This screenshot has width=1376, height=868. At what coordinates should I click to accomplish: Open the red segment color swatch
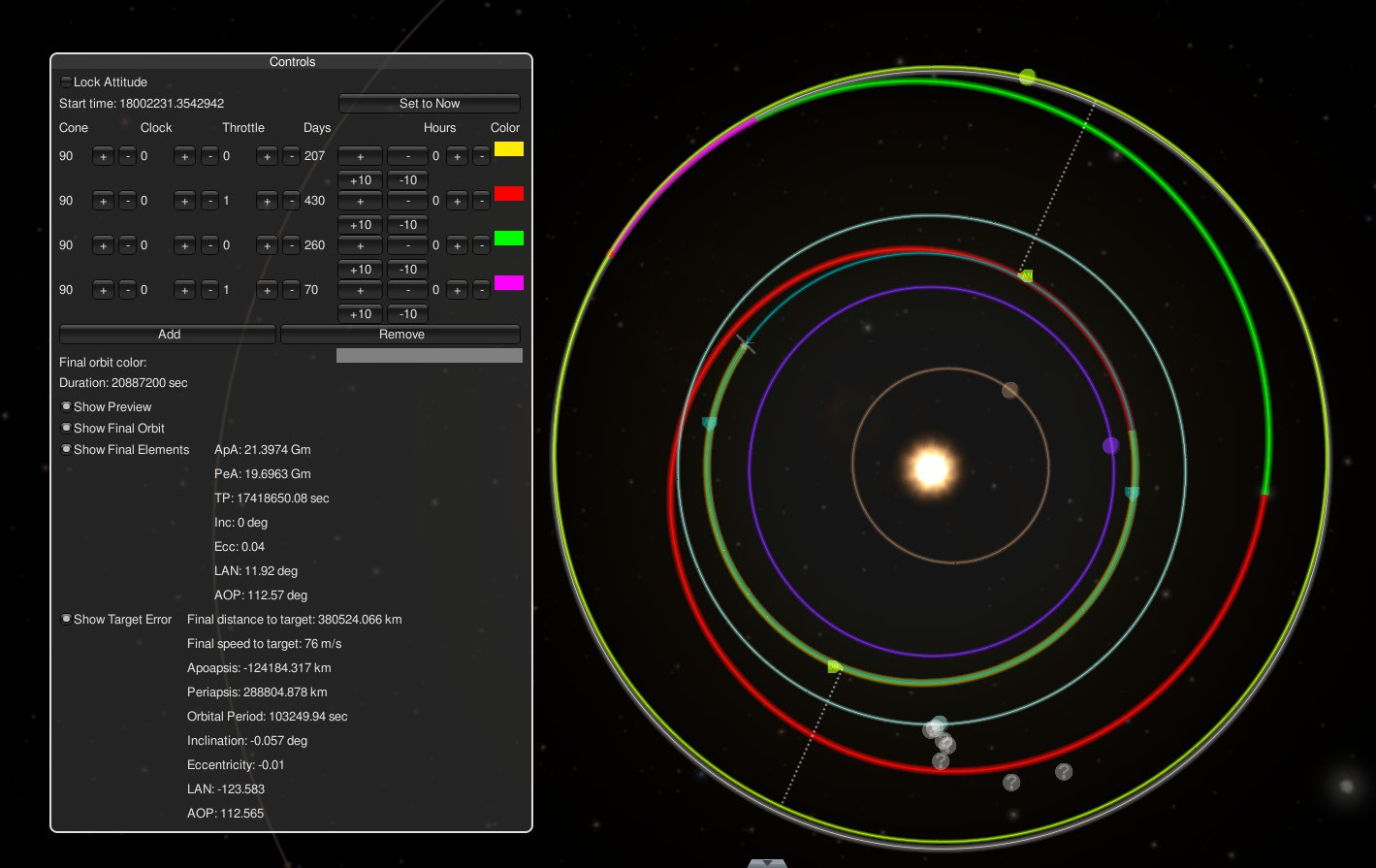pos(509,194)
